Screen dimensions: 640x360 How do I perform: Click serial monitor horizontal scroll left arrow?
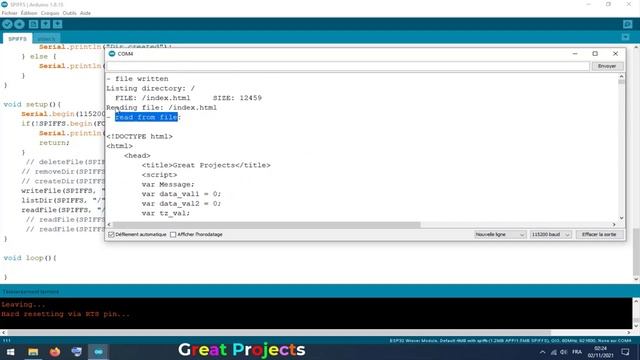pyautogui.click(x=109, y=225)
